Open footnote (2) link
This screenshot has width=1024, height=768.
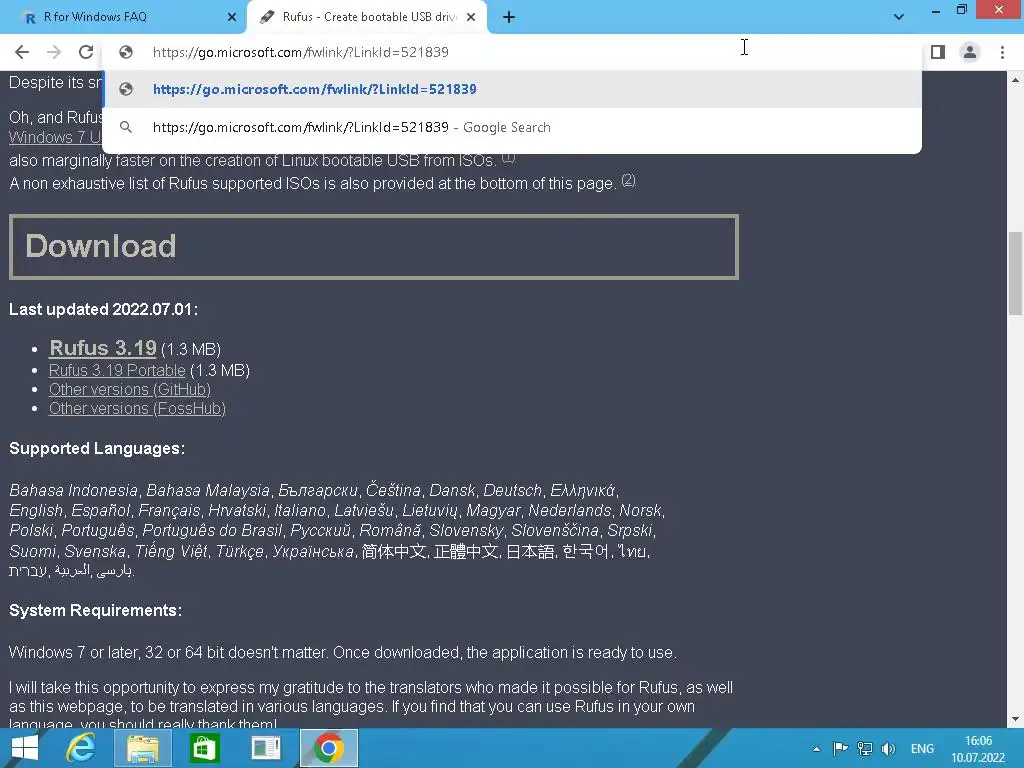(628, 180)
